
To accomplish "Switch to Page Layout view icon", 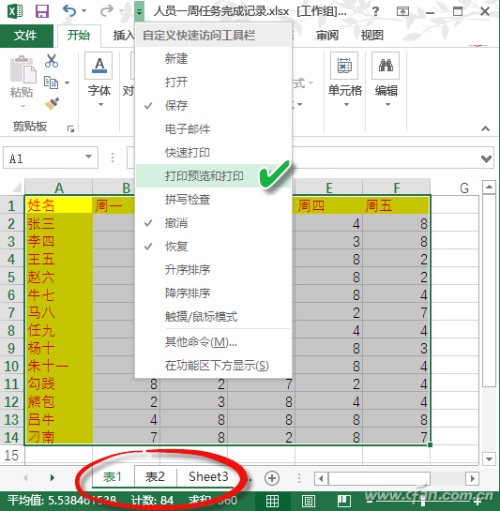I will coord(308,501).
